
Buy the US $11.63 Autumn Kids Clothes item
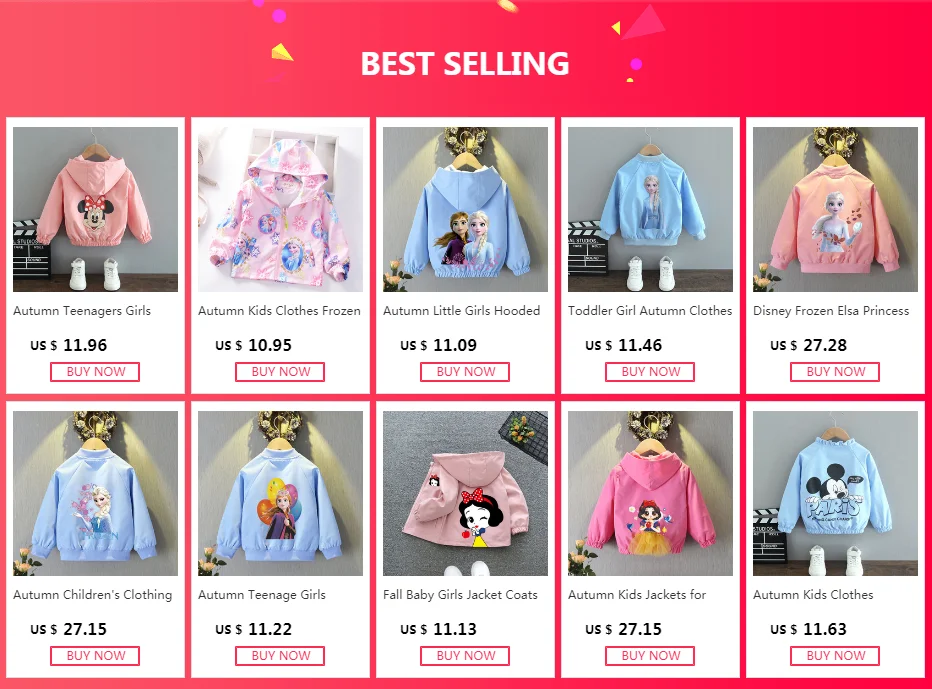(835, 656)
